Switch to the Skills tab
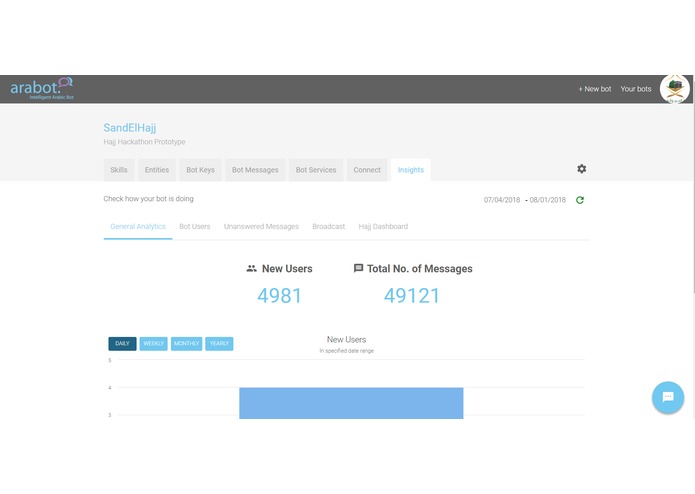This screenshot has width=695, height=494. pos(119,170)
